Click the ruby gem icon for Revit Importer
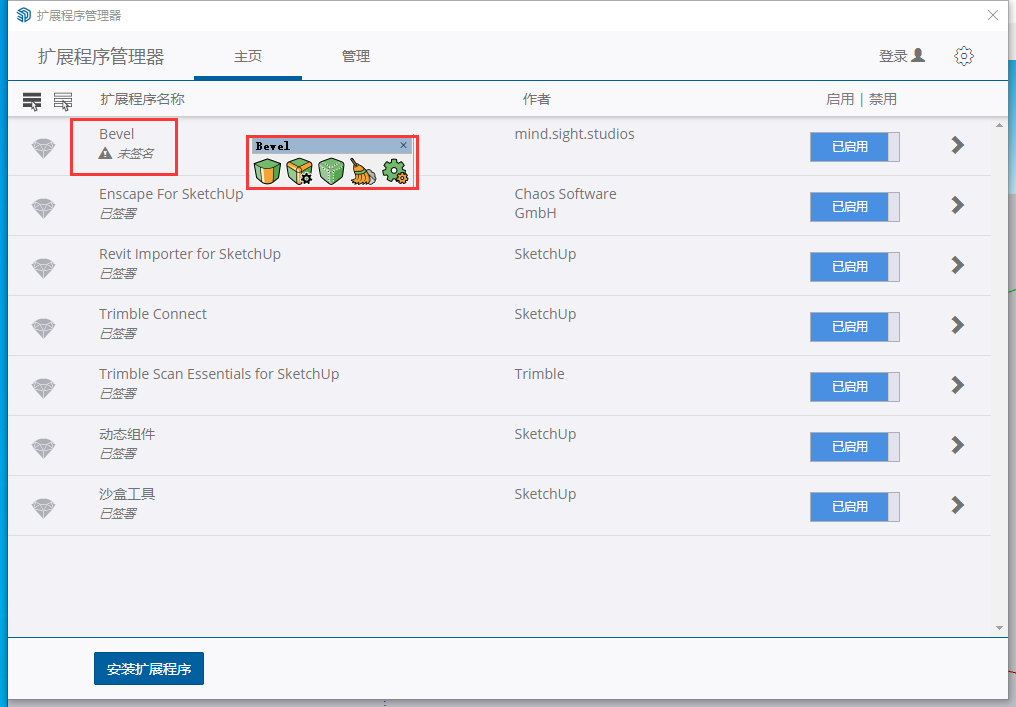The height and width of the screenshot is (707, 1016). pyautogui.click(x=43, y=268)
